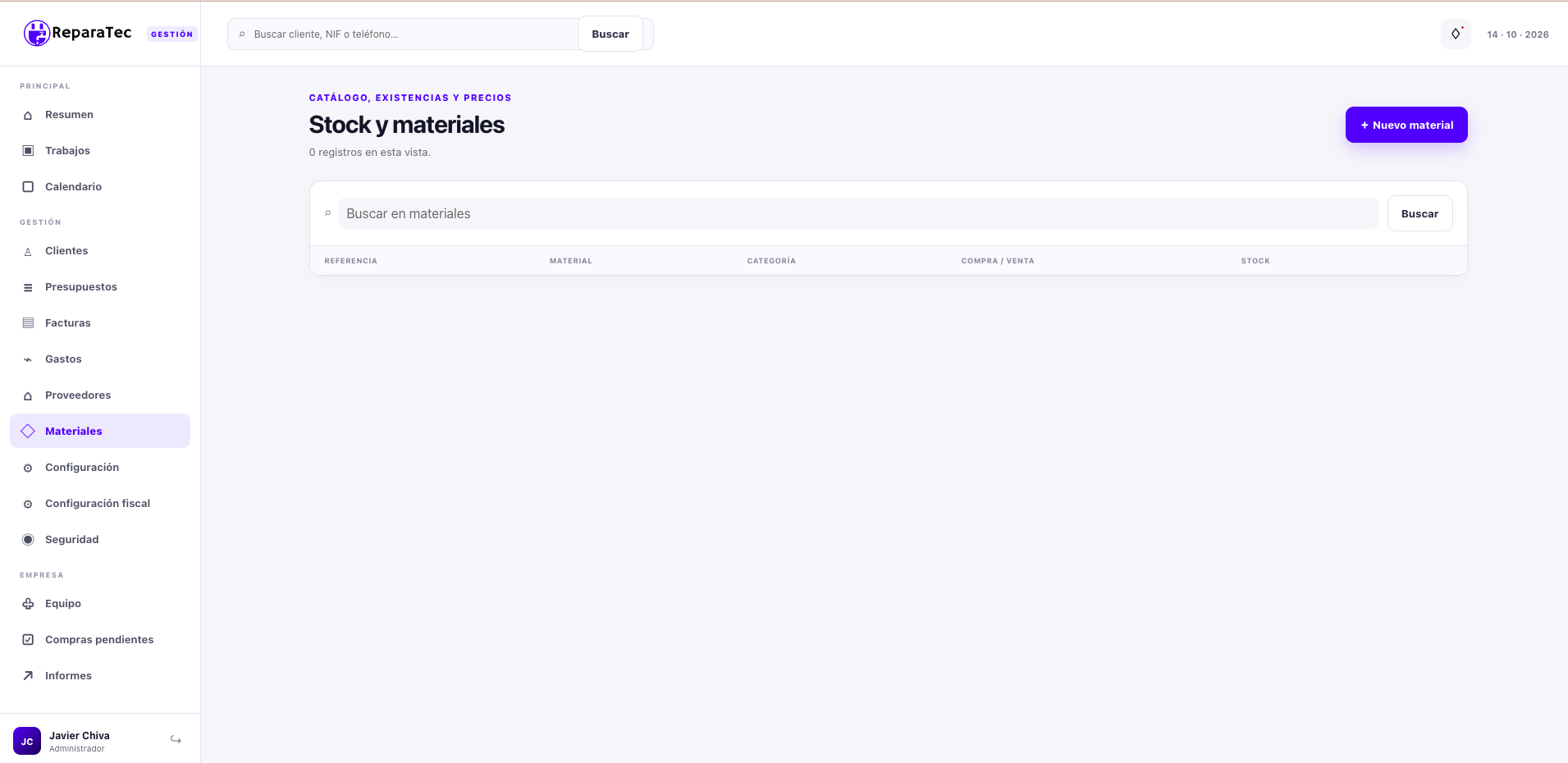The height and width of the screenshot is (763, 1568).
Task: Focus the Buscar cliente, NIF search field
Action: (410, 34)
